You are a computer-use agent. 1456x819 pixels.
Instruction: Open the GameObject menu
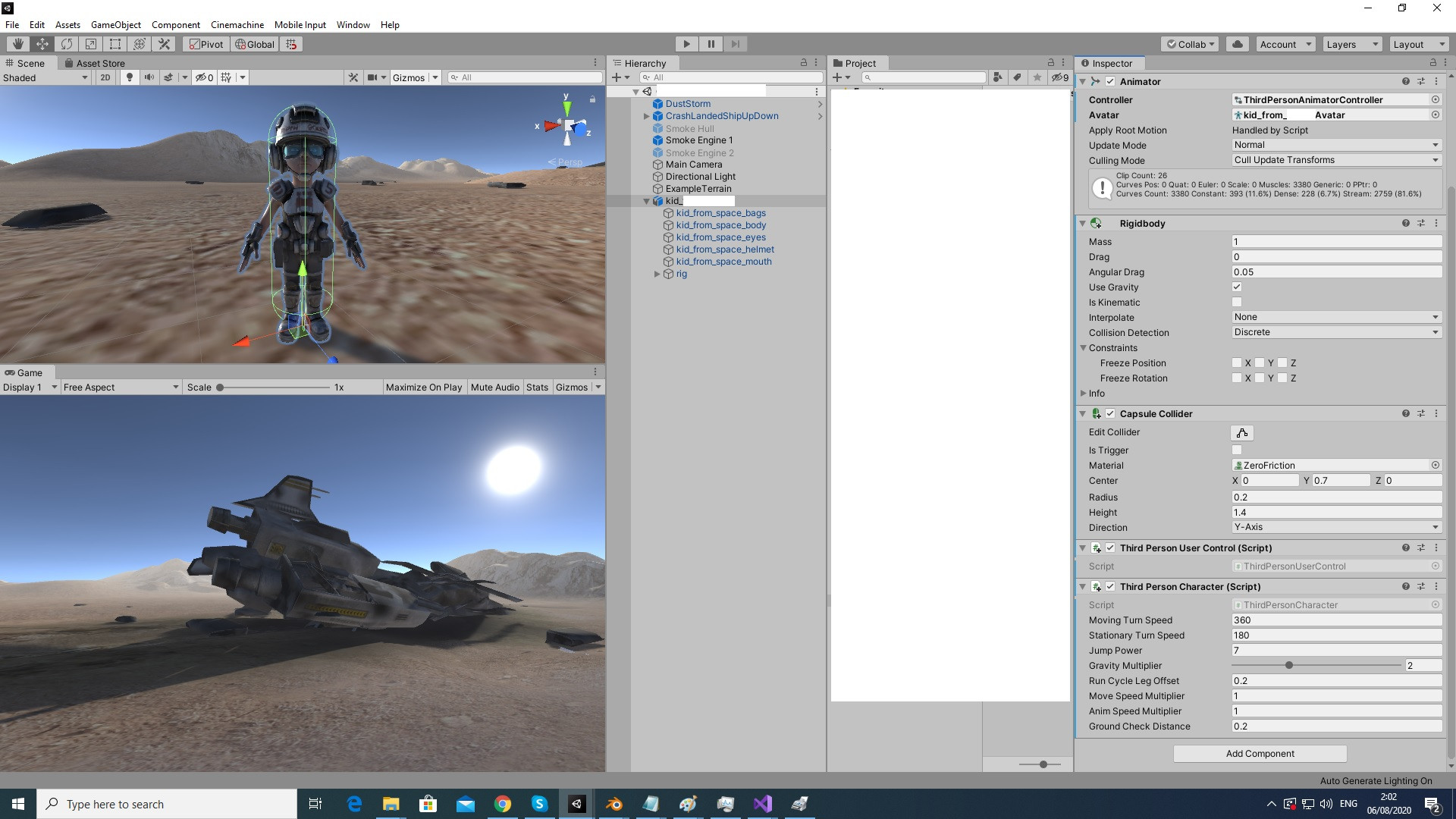click(115, 24)
